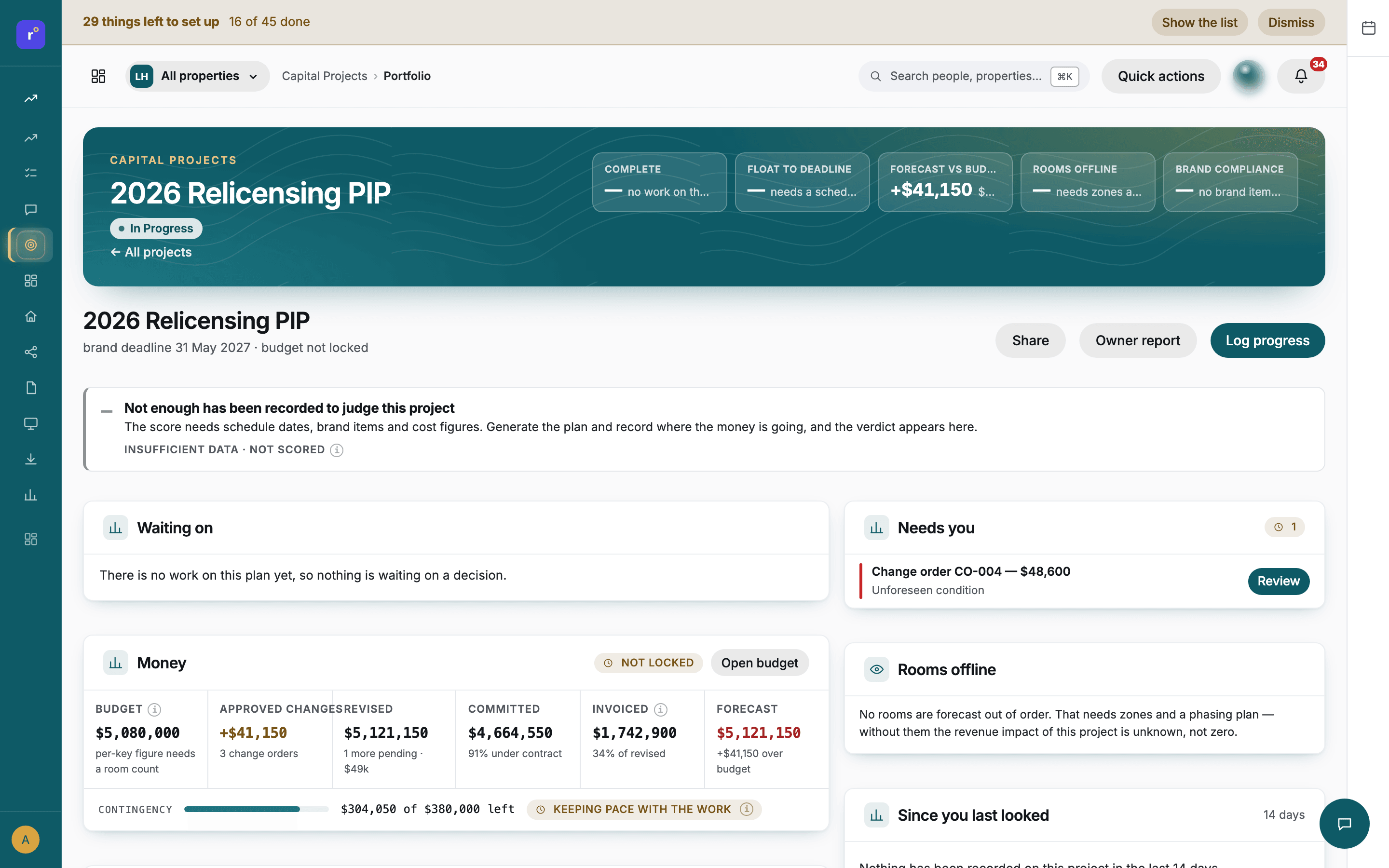This screenshot has width=1389, height=868.
Task: Open the monitor display sidebar icon
Action: tap(30, 424)
